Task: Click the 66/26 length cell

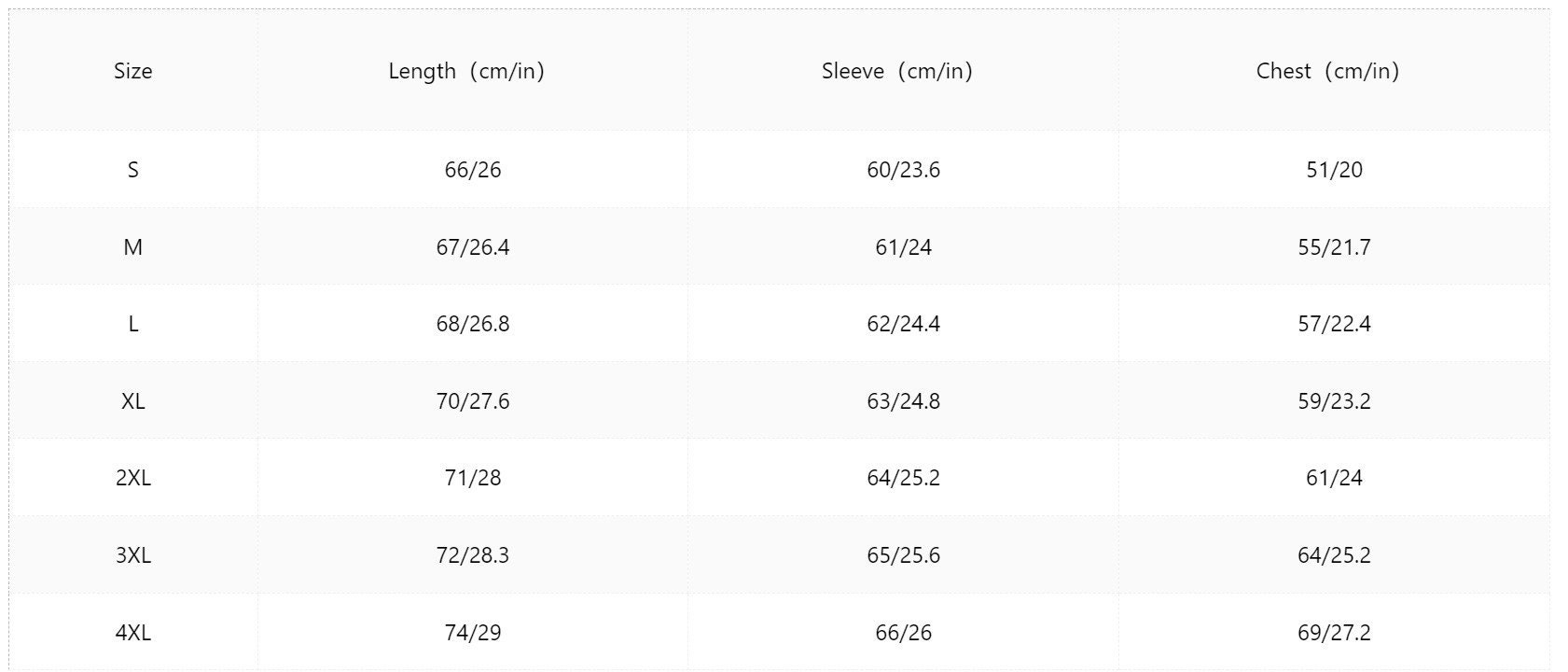Action: tap(473, 170)
